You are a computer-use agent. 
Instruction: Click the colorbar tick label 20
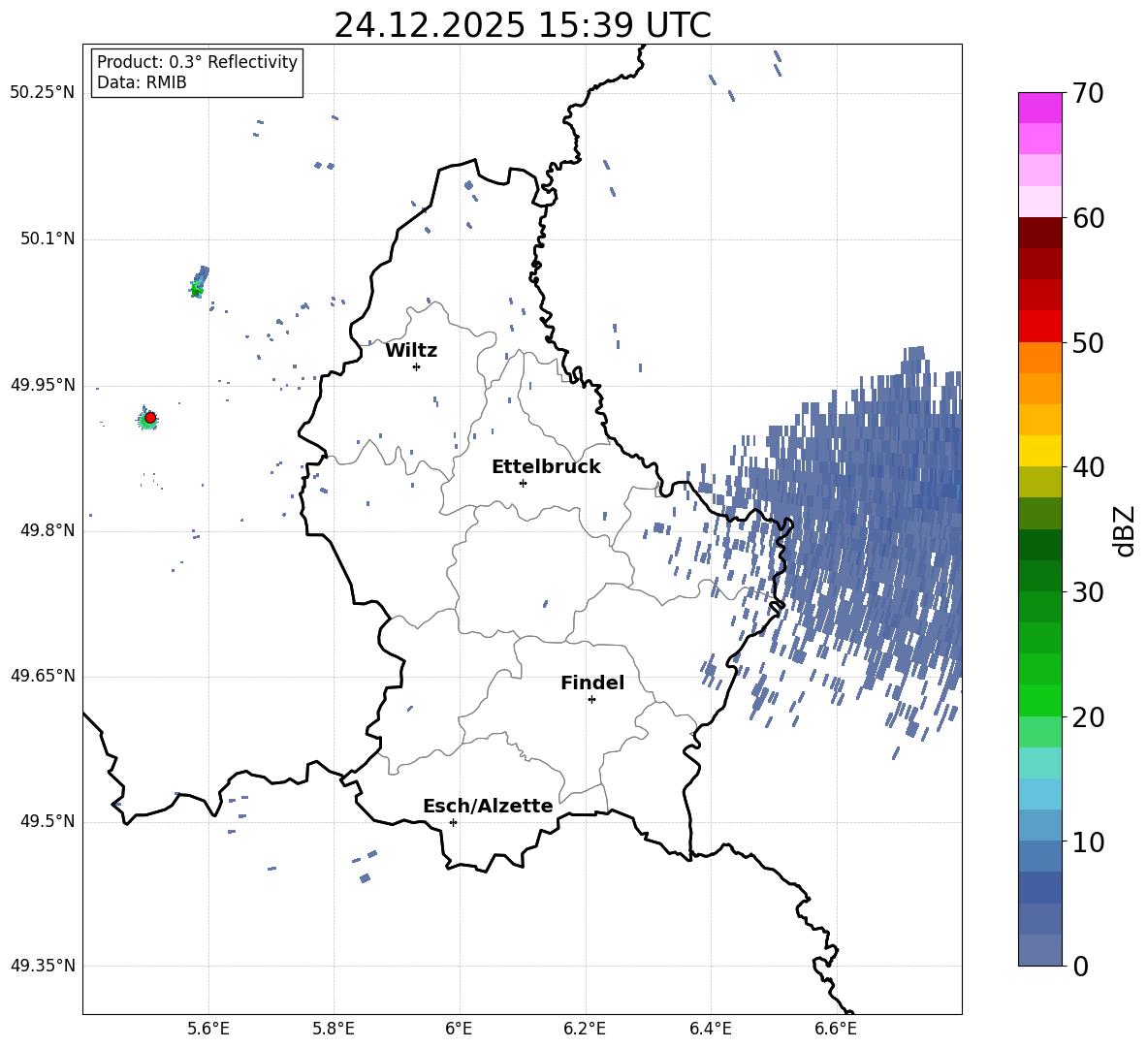(x=1089, y=717)
